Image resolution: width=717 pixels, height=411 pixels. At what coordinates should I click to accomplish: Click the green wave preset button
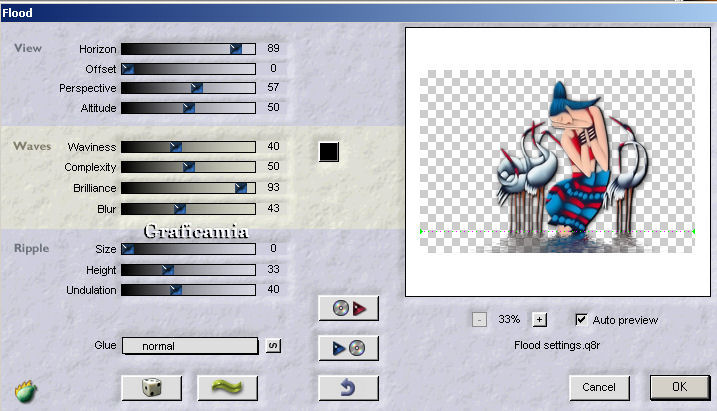tap(227, 388)
